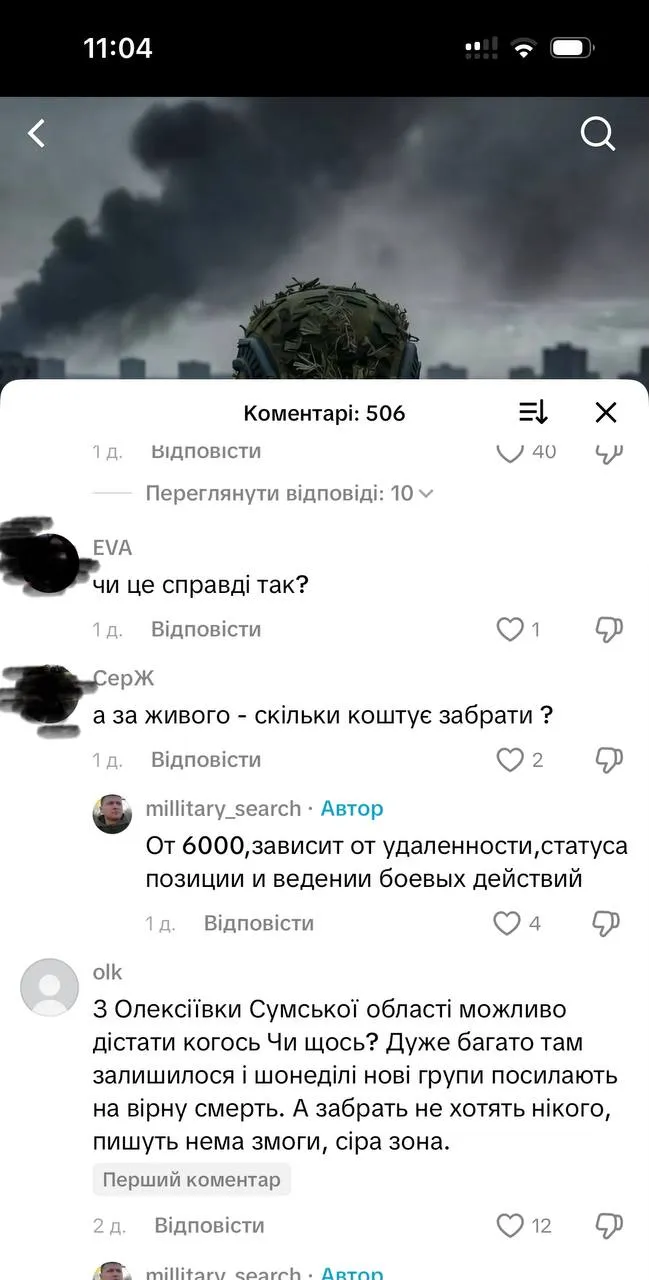Dislike olk's comment about Олексіївка
Viewport: 649px width, 1280px height.
pyautogui.click(x=608, y=1225)
